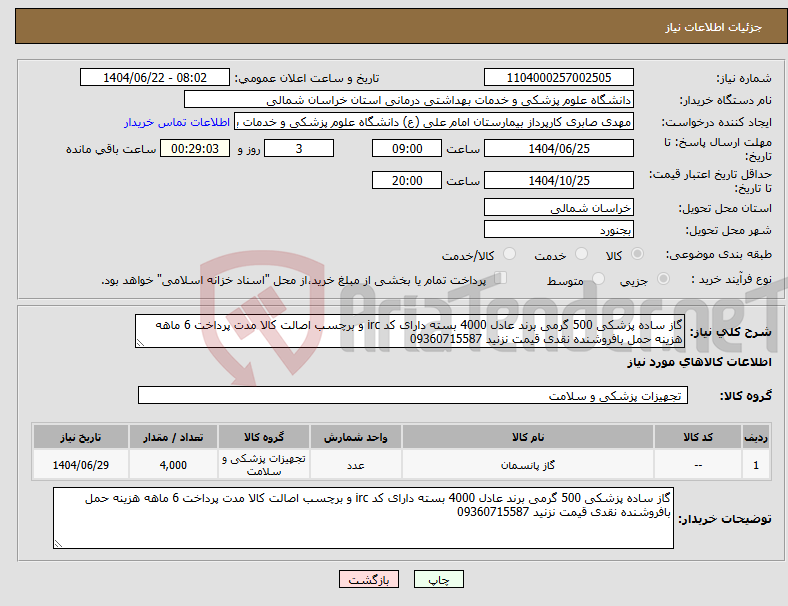Click the need number field 1104000257002505
Screen dimensions: 788x606
(559, 77)
